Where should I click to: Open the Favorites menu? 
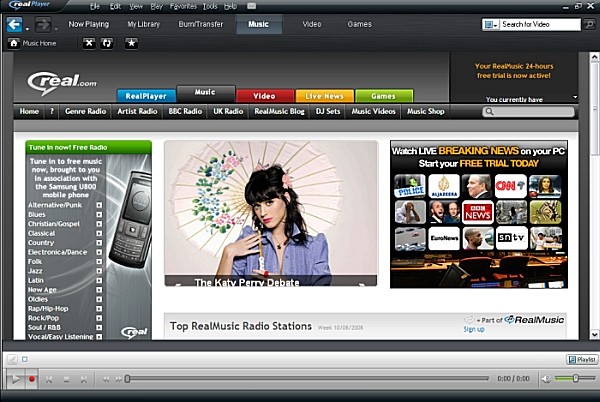[183, 7]
